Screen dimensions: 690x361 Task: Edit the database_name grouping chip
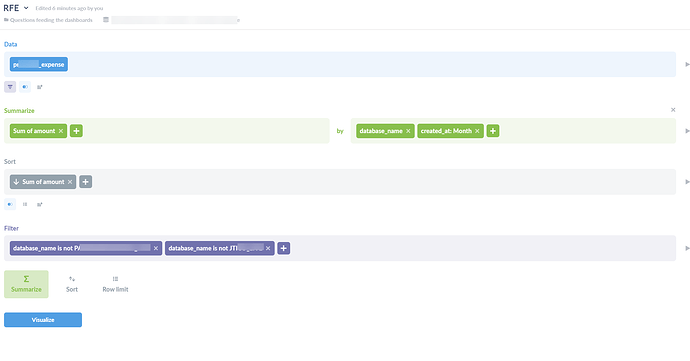pyautogui.click(x=381, y=131)
